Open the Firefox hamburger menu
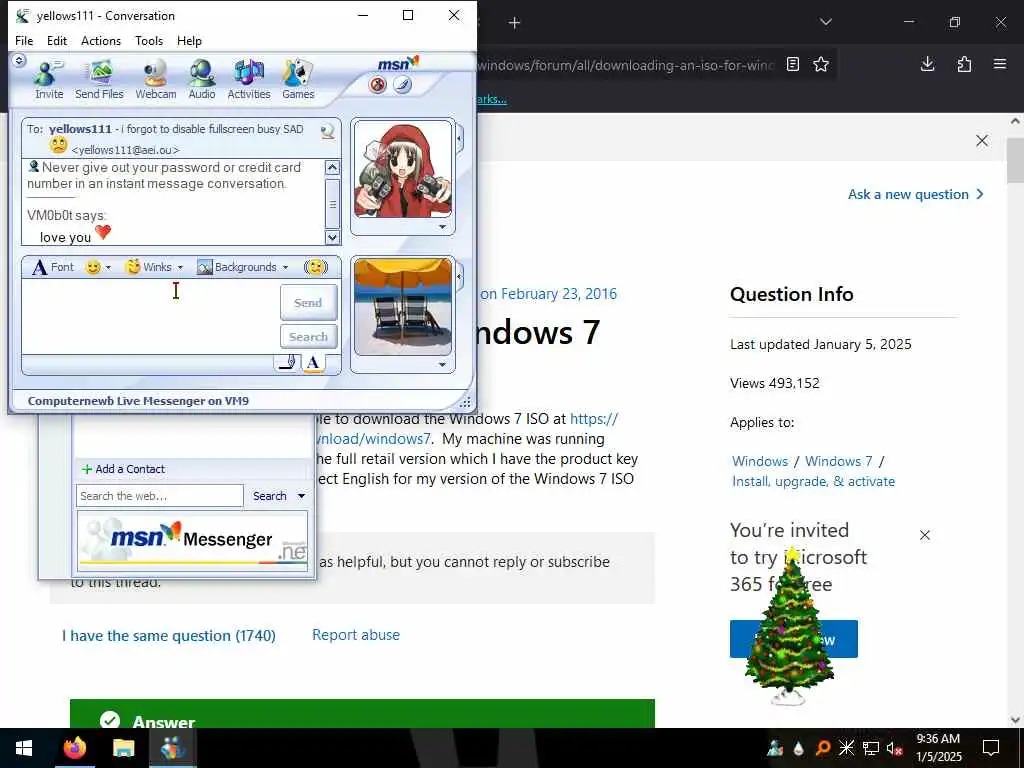 (x=1000, y=64)
